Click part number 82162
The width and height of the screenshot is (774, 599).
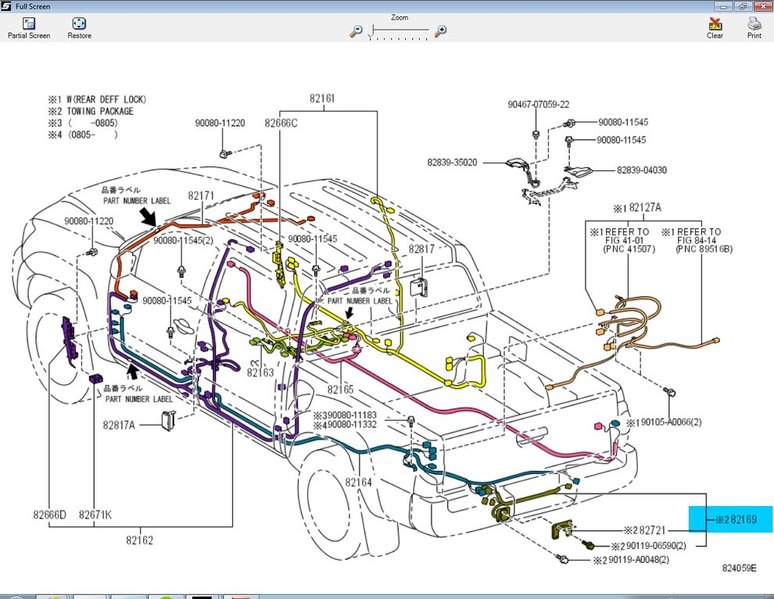(140, 540)
